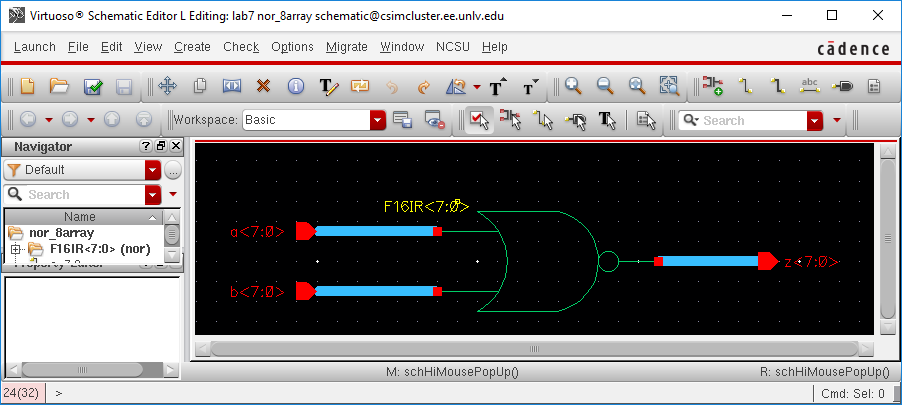Open the File menu
The width and height of the screenshot is (902, 405).
(x=78, y=47)
